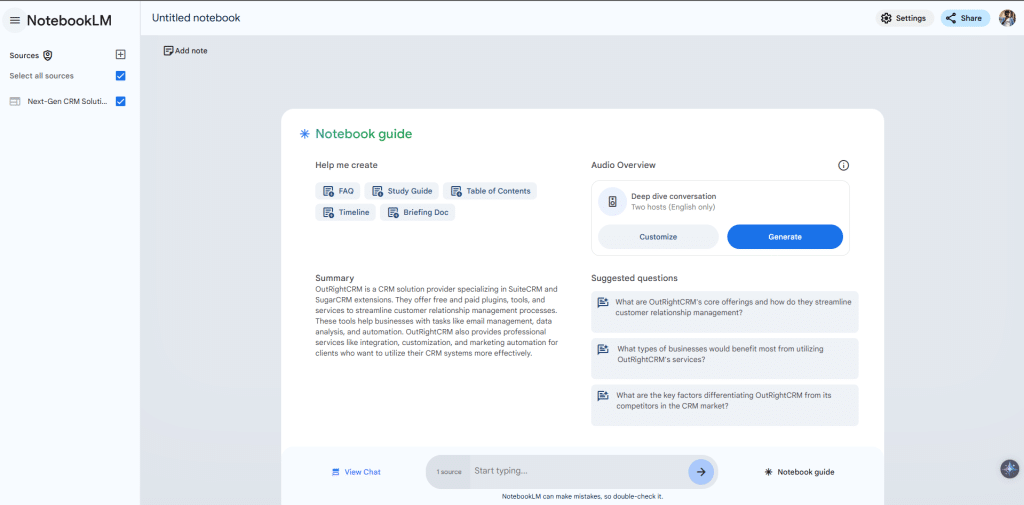Open Settings
This screenshot has height=505, width=1024.
click(x=904, y=18)
